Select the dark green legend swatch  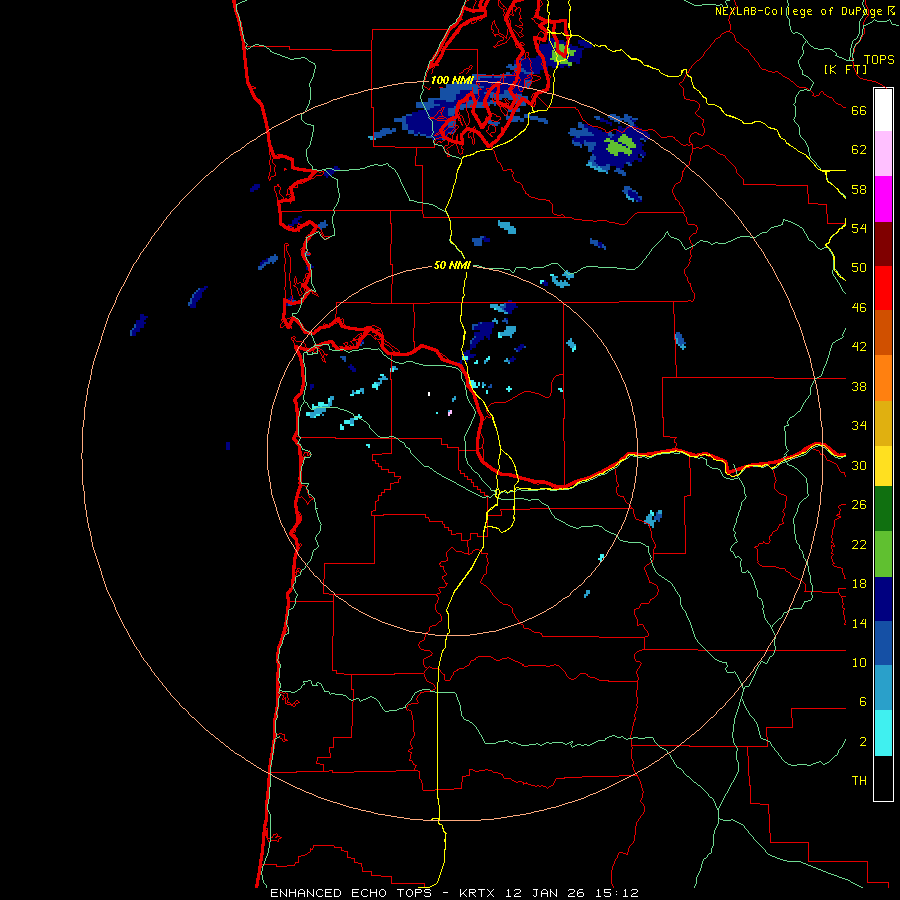point(883,509)
